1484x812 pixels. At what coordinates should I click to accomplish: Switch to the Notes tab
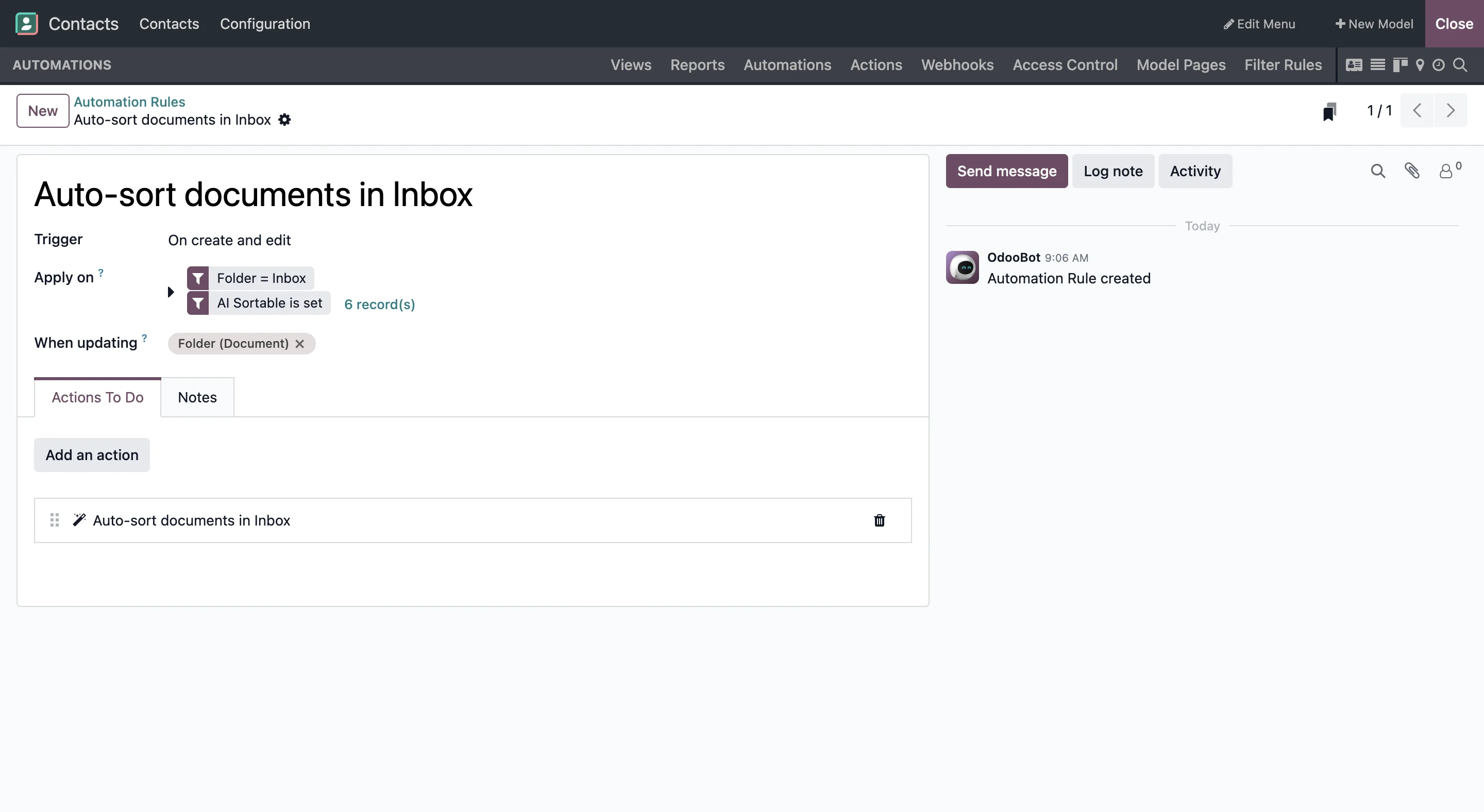[197, 397]
